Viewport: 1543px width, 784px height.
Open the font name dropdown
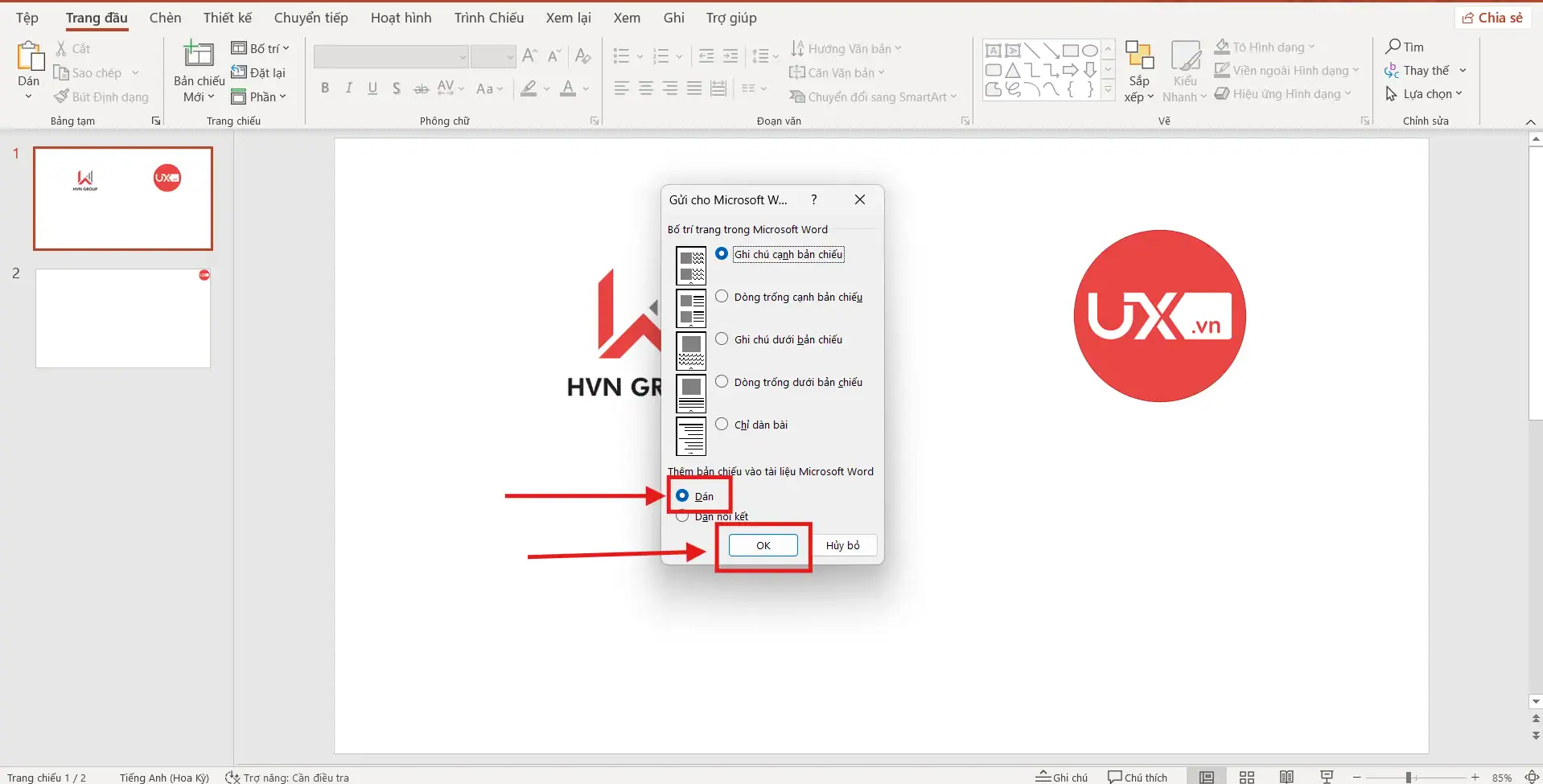(463, 56)
